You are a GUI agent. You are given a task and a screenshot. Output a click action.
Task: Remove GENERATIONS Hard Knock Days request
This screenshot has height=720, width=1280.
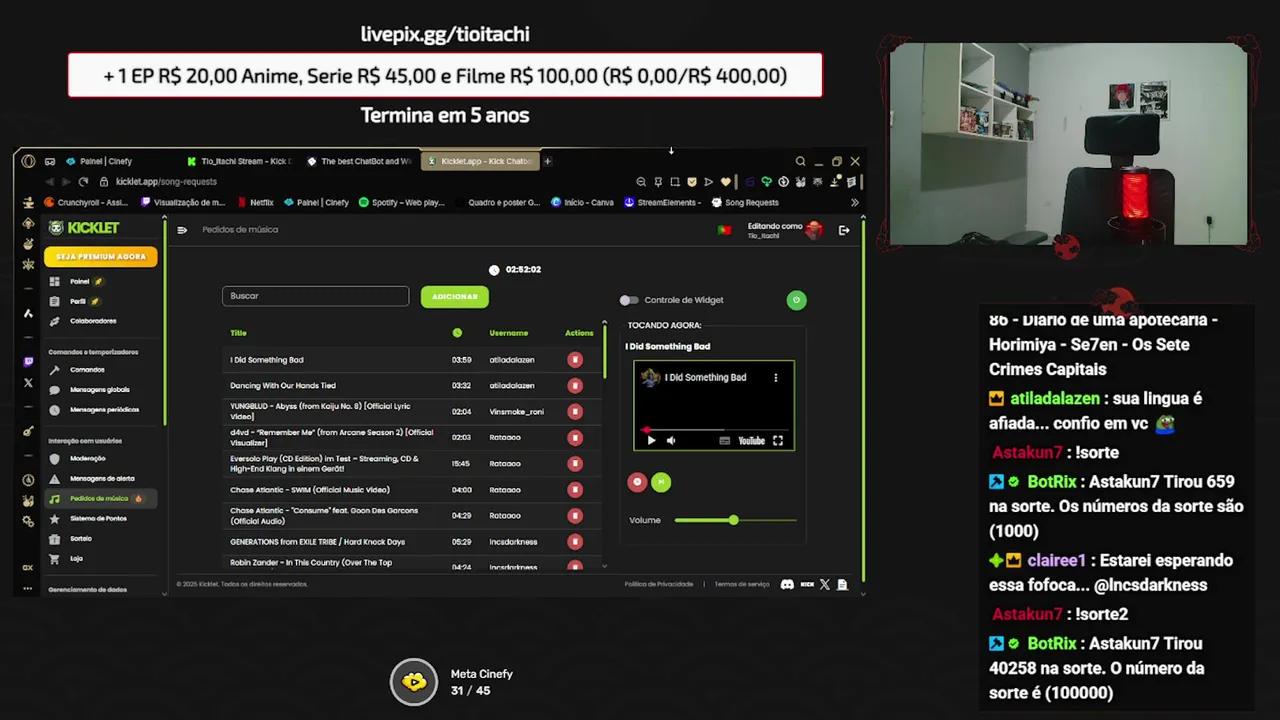click(x=575, y=542)
